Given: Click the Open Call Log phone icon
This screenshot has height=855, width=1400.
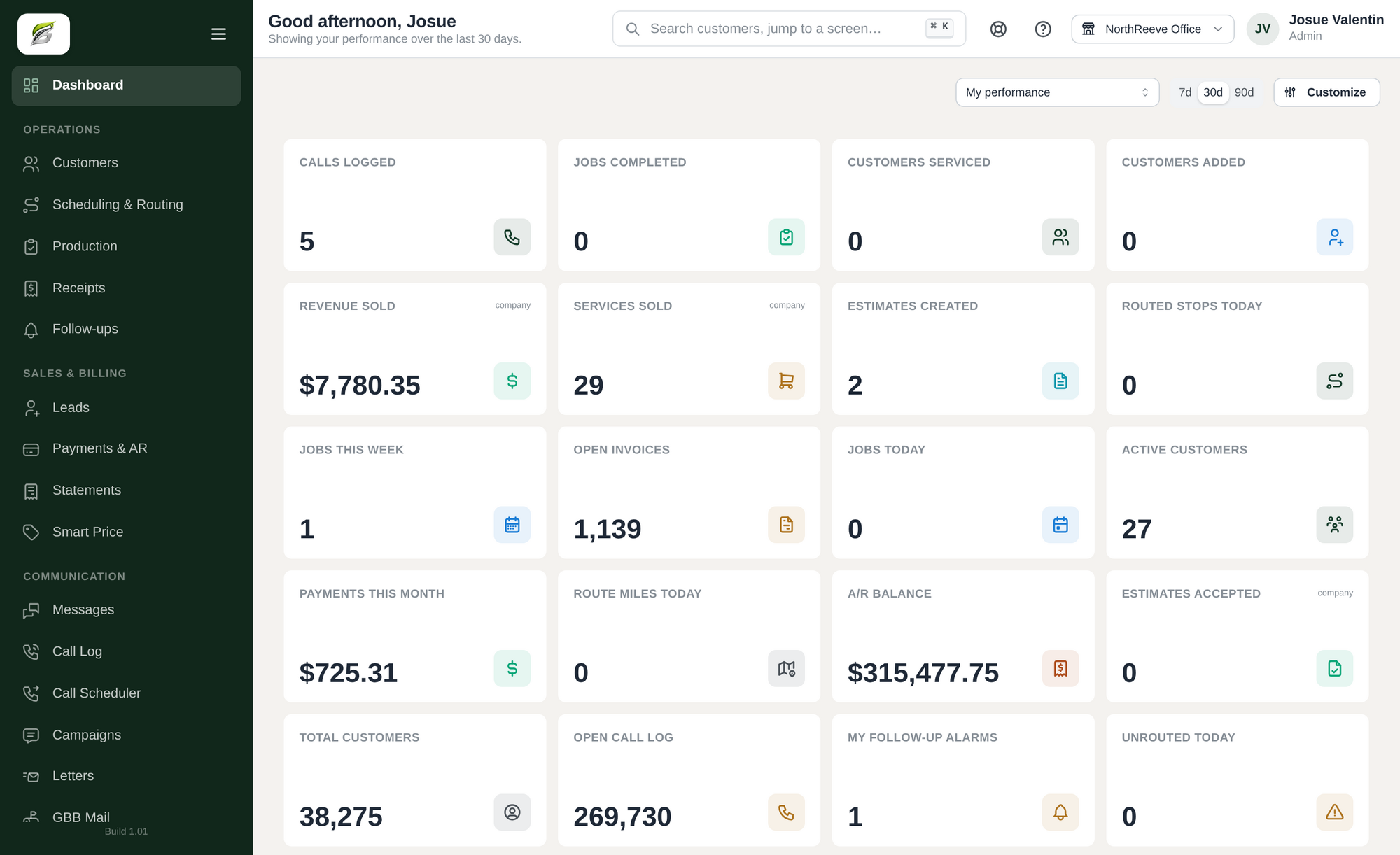Looking at the screenshot, I should tap(786, 812).
